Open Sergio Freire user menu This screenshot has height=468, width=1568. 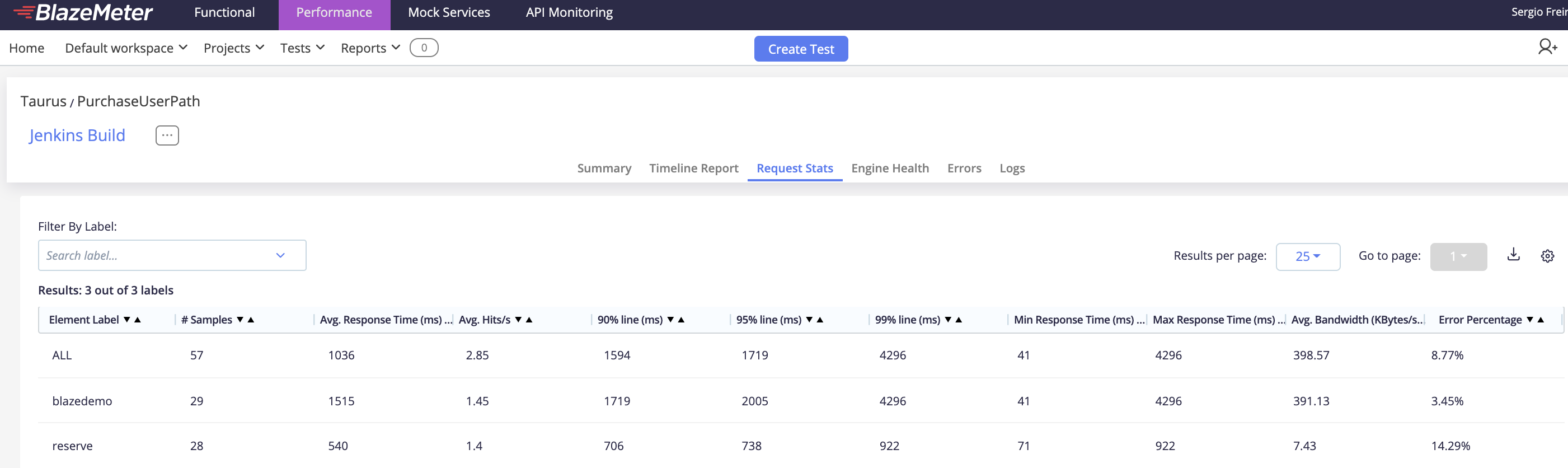pos(1539,12)
